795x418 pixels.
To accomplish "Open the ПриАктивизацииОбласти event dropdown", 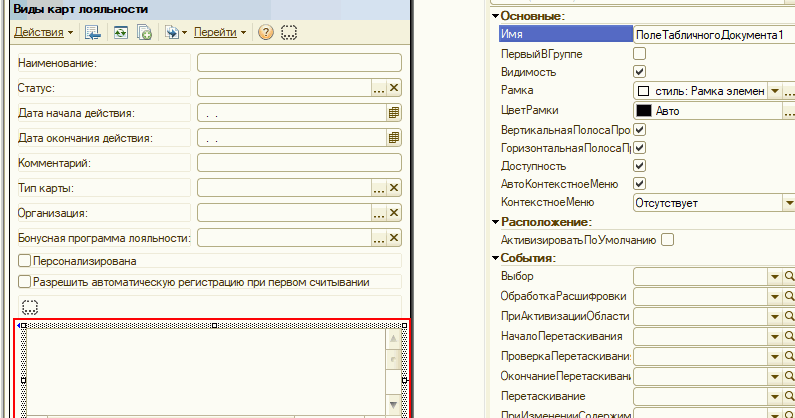I will pos(775,317).
